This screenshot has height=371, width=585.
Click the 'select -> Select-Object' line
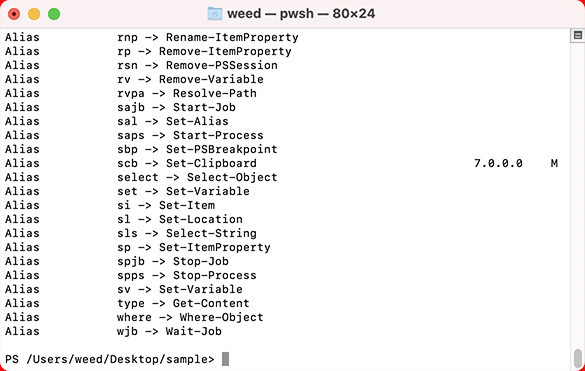coord(197,177)
